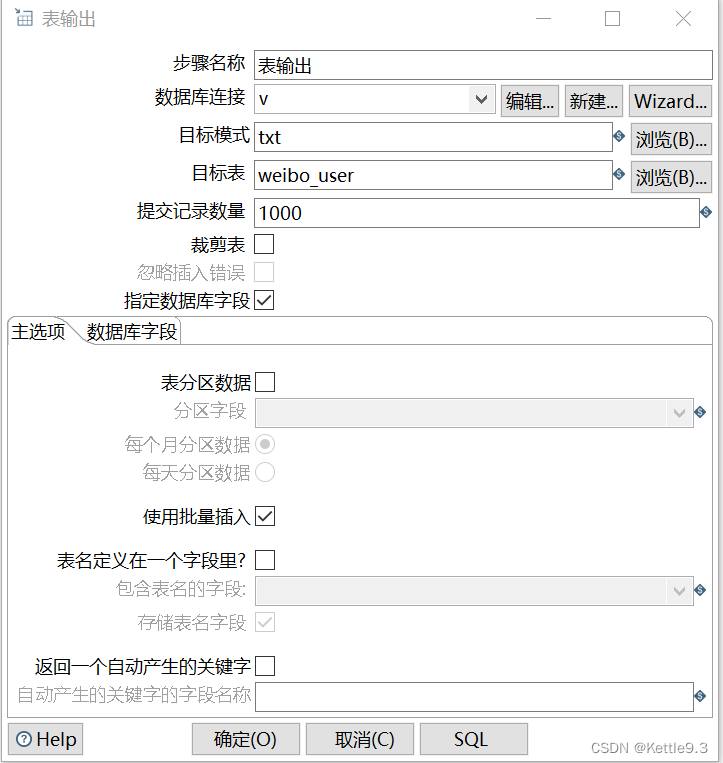Click variable icon next to 目标模式 field
This screenshot has width=723, height=763.
(619, 136)
